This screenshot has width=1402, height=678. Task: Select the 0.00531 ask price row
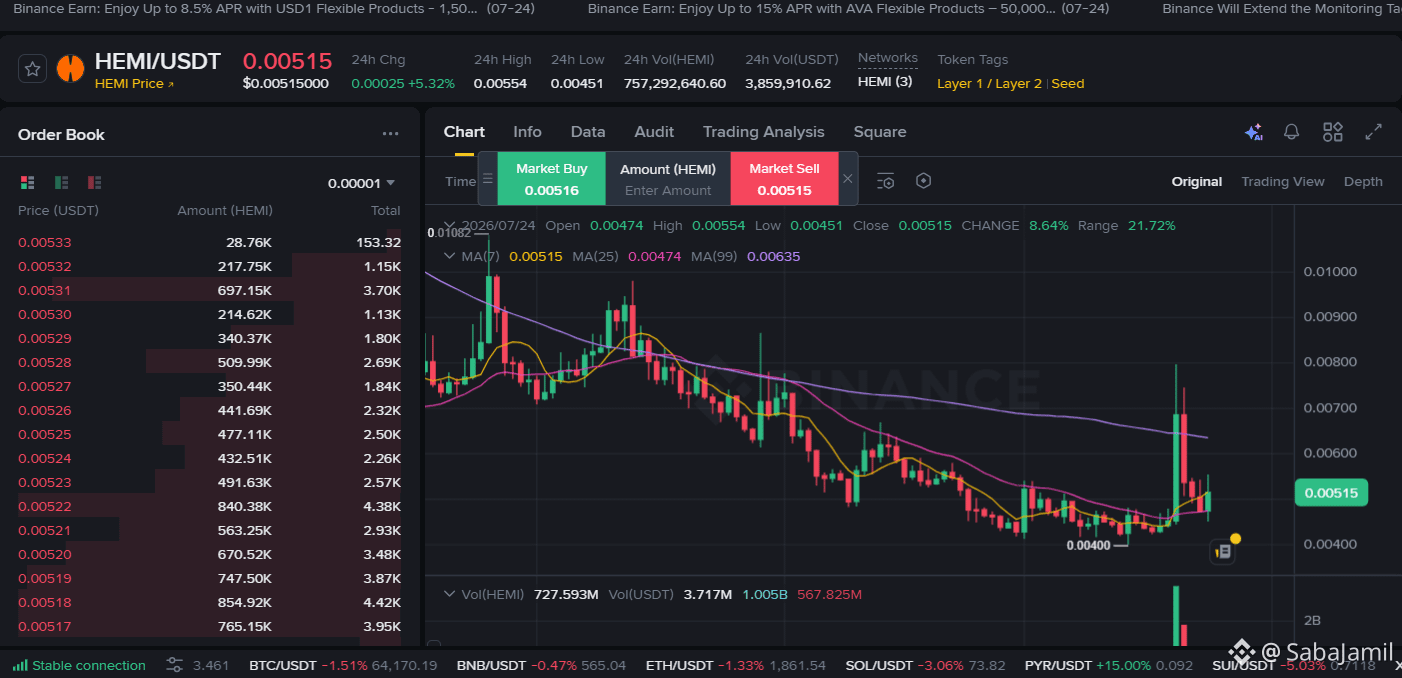coord(209,290)
